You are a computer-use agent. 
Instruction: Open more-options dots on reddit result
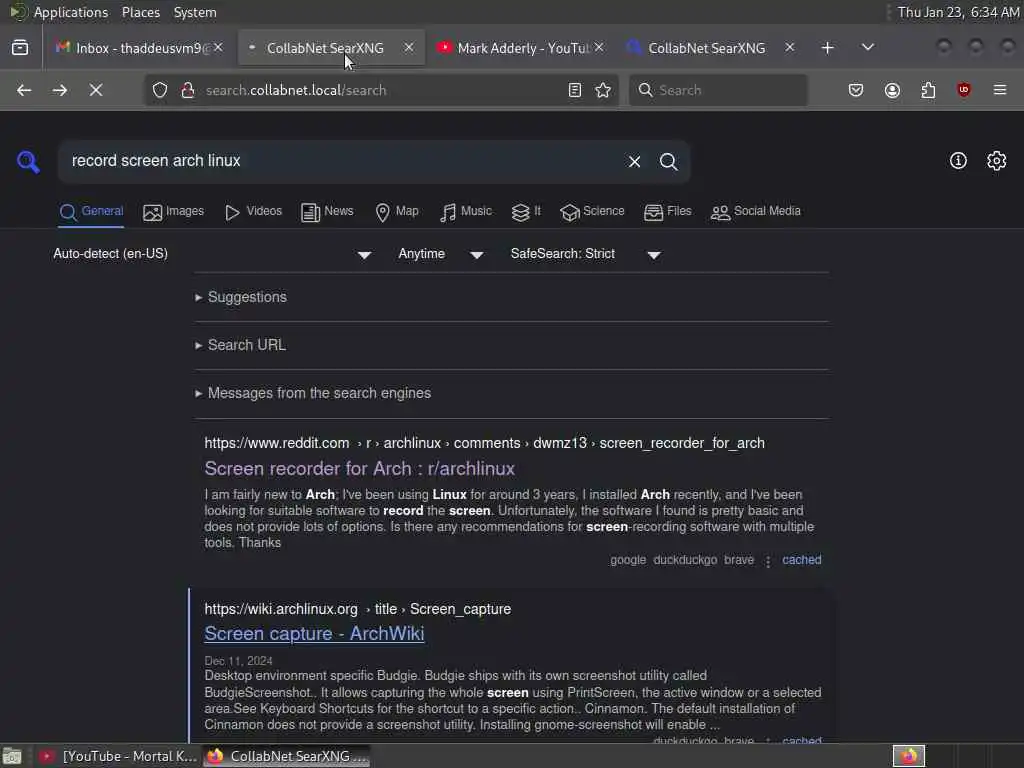coord(768,561)
